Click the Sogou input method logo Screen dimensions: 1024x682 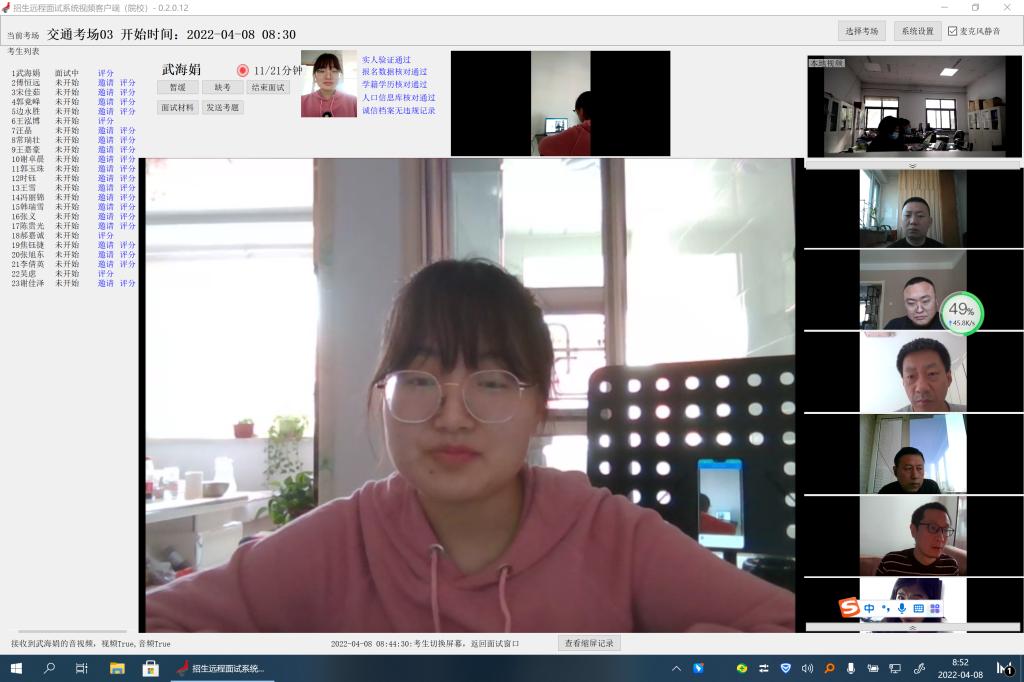[849, 608]
